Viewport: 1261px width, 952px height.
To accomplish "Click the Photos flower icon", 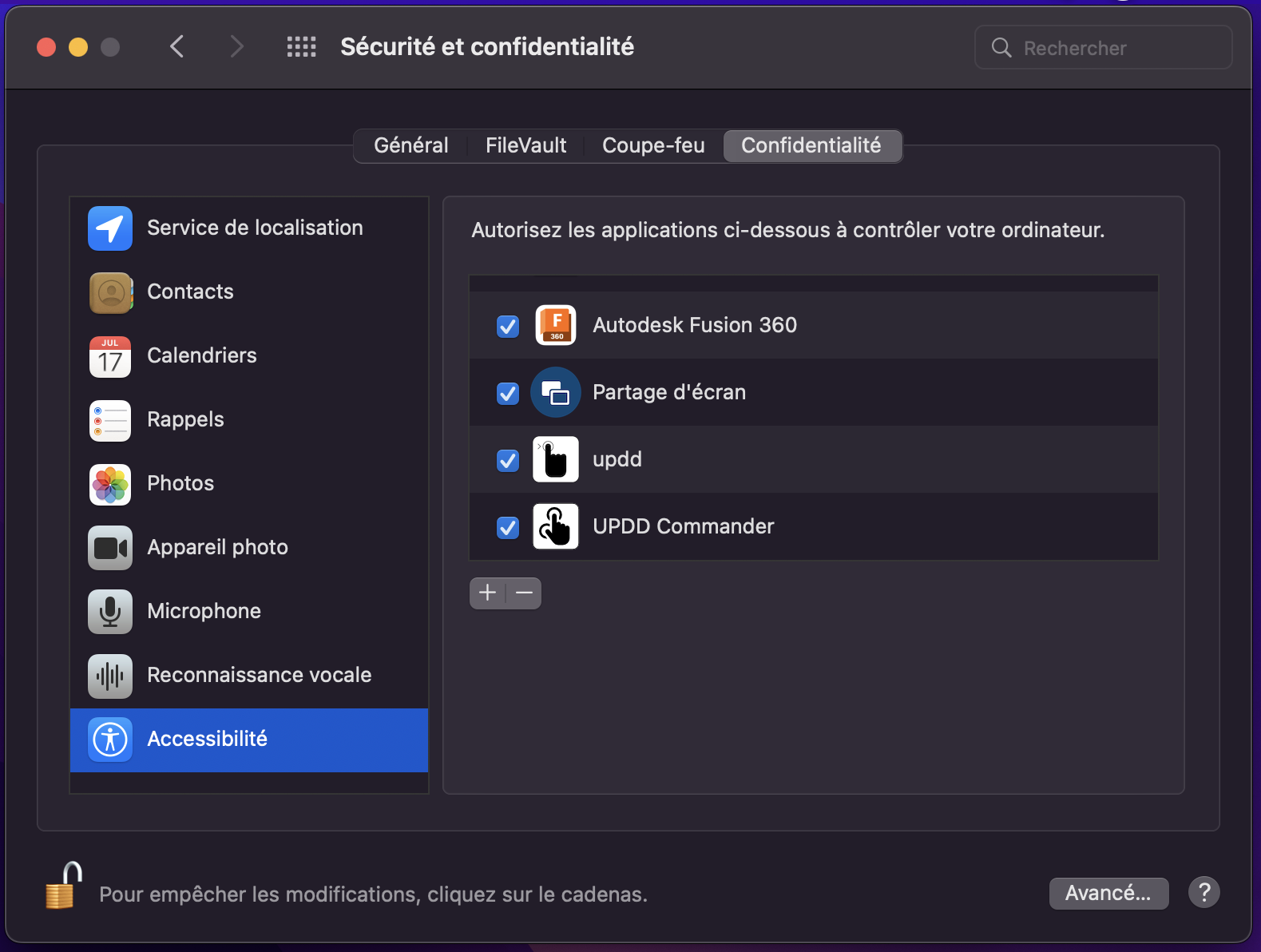I will [x=110, y=484].
